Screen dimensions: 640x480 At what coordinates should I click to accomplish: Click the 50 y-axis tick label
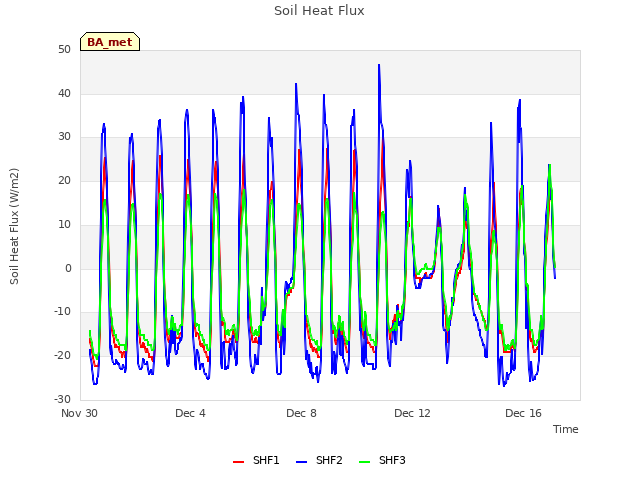pyautogui.click(x=64, y=50)
